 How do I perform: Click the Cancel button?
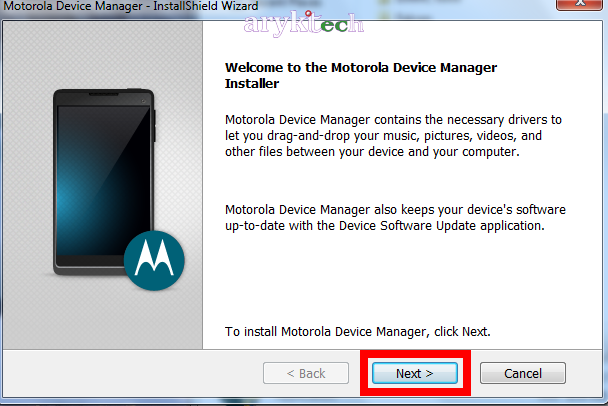point(523,373)
